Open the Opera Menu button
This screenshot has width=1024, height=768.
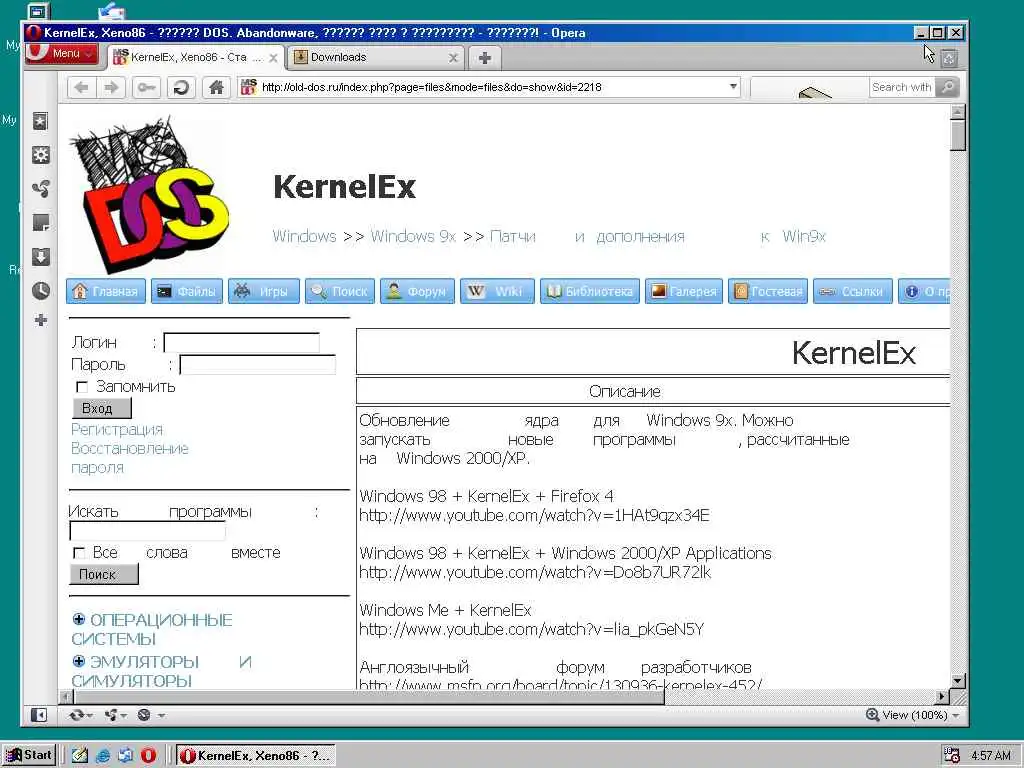pyautogui.click(x=61, y=54)
